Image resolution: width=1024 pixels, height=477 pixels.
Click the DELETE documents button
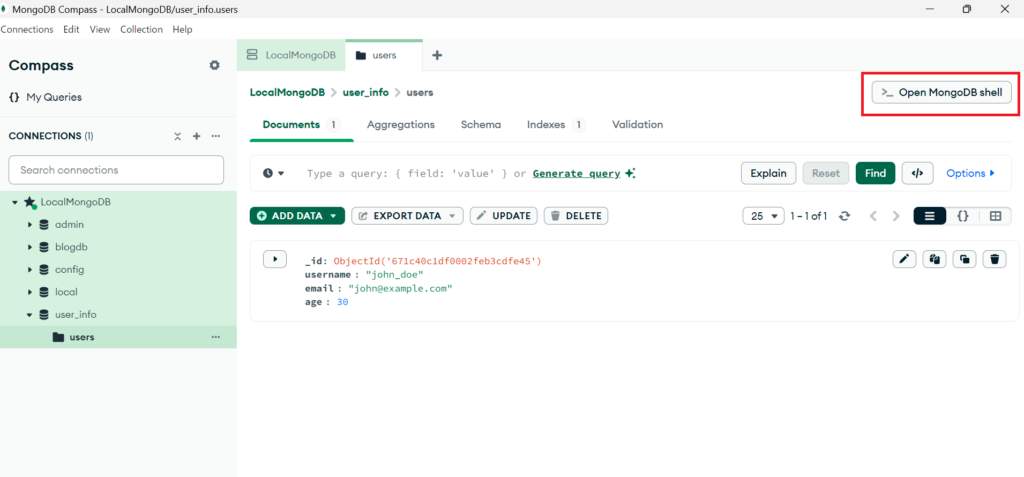point(576,216)
